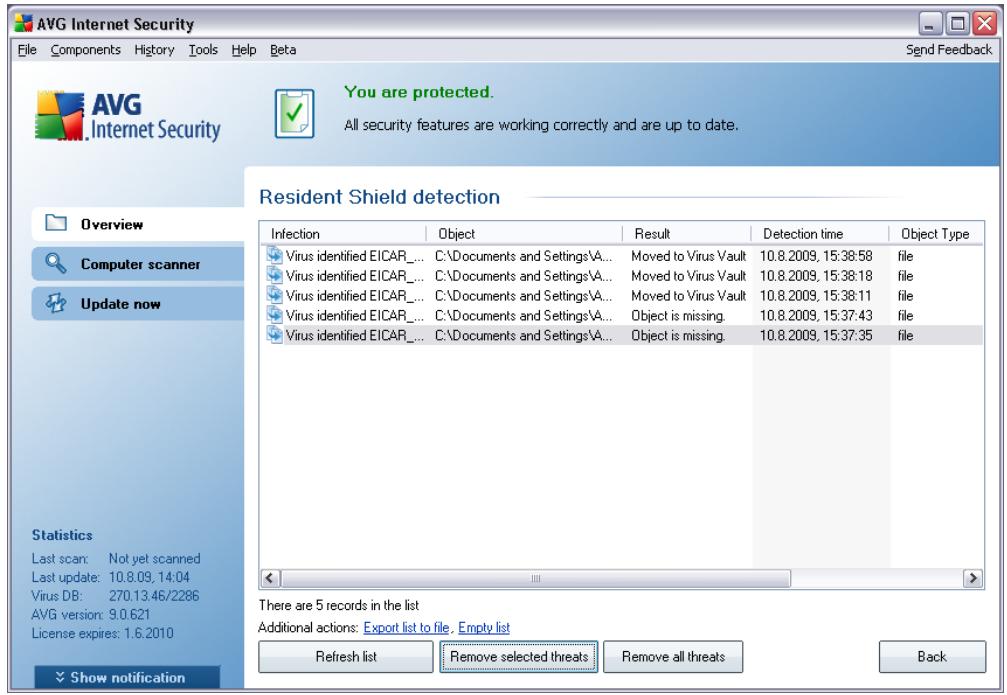This screenshot has width=1007, height=695.
Task: Sort by Object Type column header
Action: (x=936, y=234)
